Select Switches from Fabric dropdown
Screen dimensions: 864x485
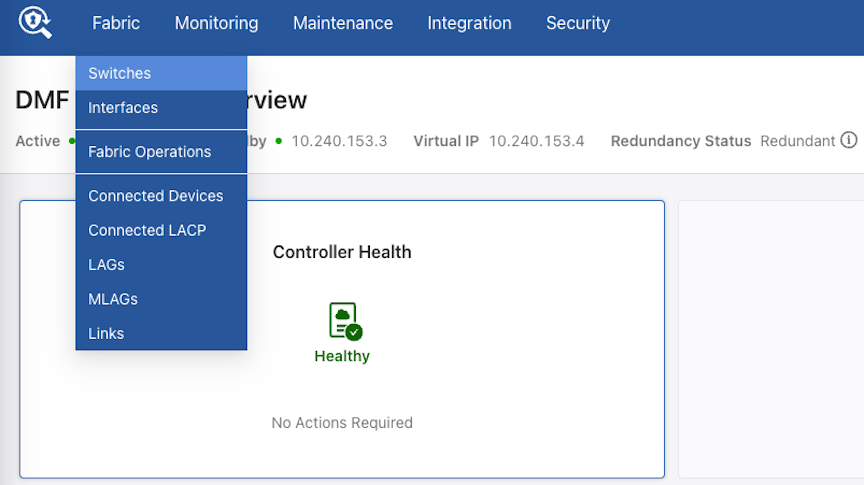coord(161,73)
